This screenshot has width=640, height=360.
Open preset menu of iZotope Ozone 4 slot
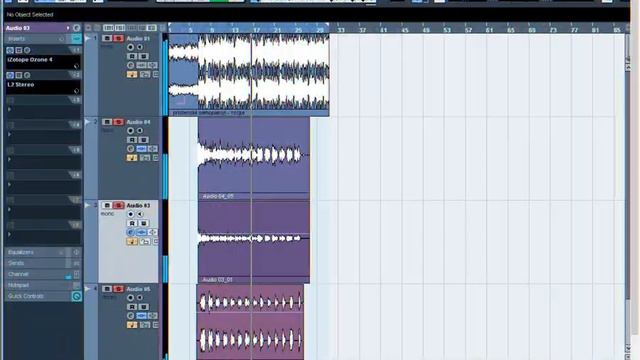(76, 66)
